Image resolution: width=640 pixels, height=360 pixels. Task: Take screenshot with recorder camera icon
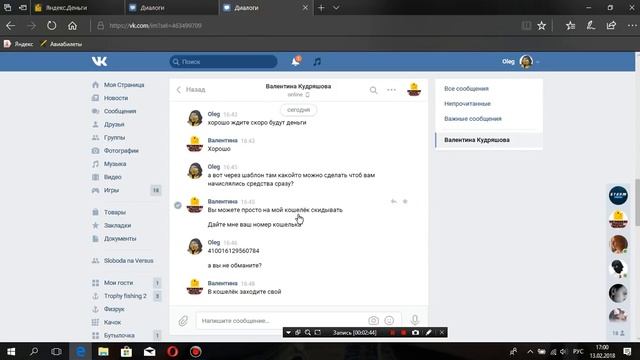[416, 333]
